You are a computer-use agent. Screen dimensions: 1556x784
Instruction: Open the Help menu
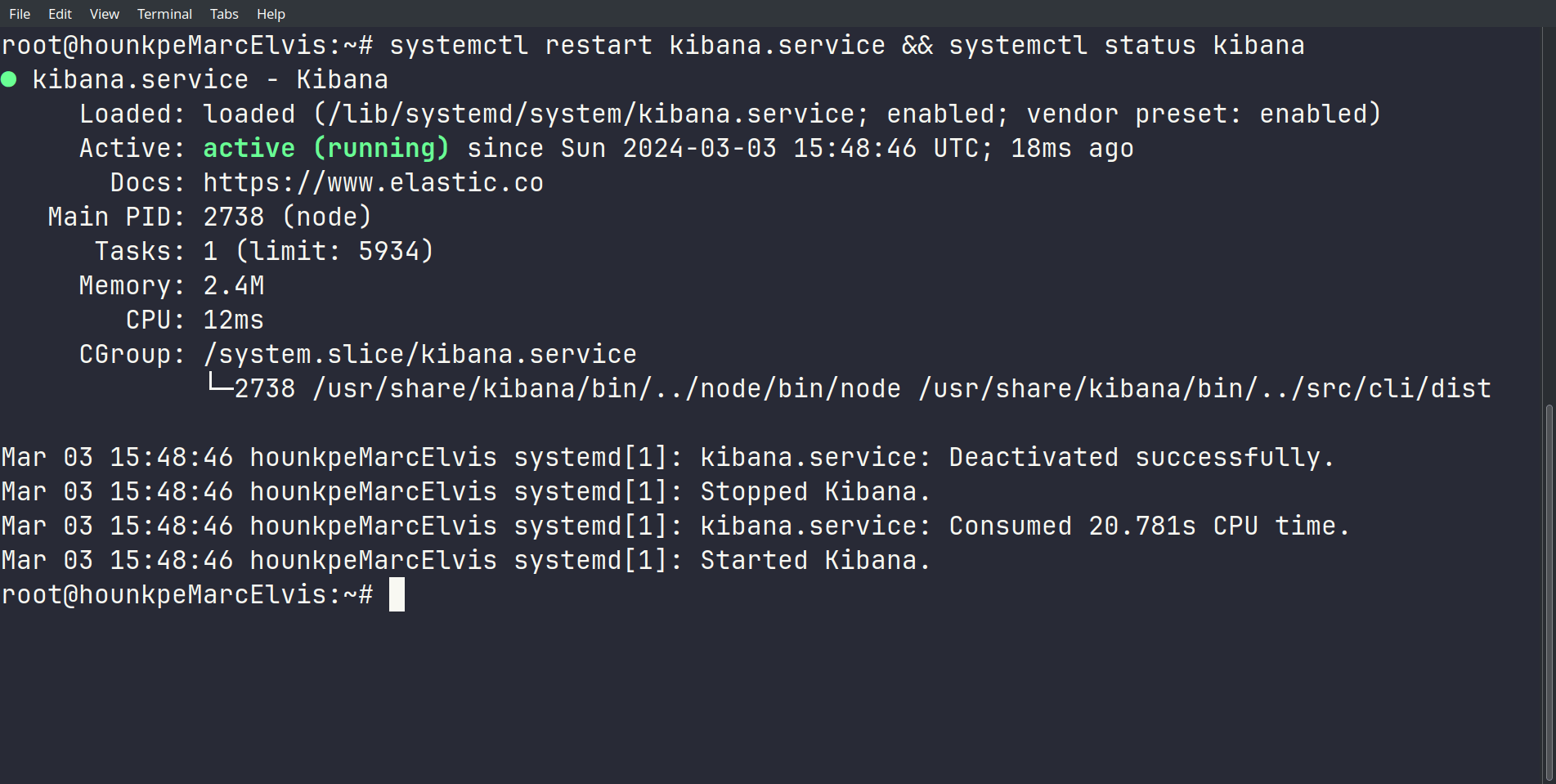click(271, 14)
